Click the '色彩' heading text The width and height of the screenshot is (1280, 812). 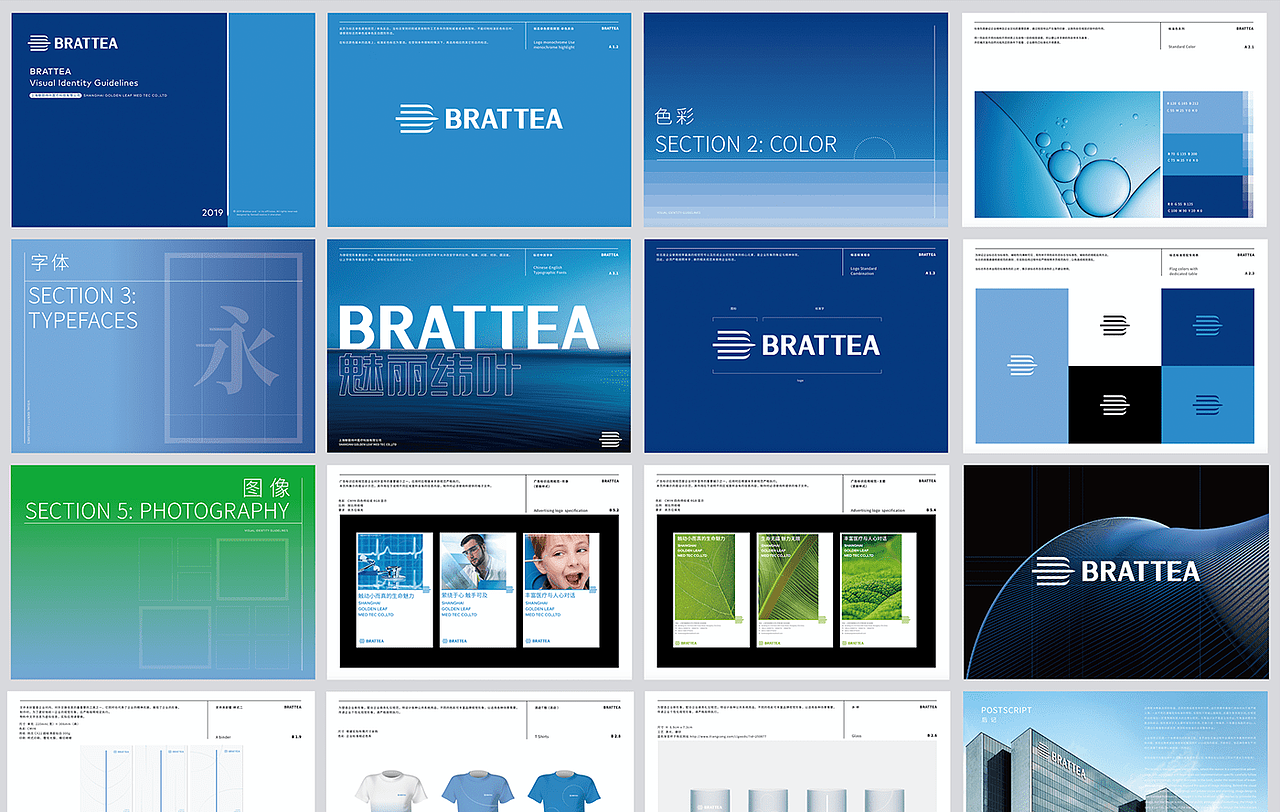point(675,117)
